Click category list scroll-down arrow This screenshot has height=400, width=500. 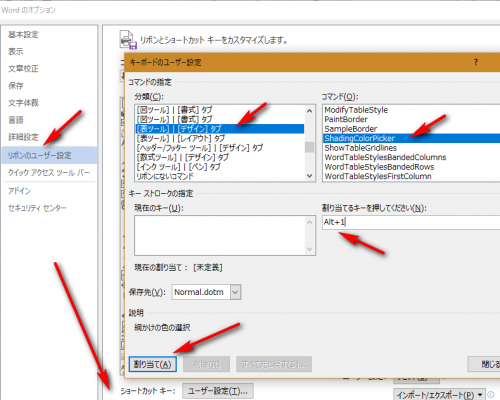pos(310,176)
